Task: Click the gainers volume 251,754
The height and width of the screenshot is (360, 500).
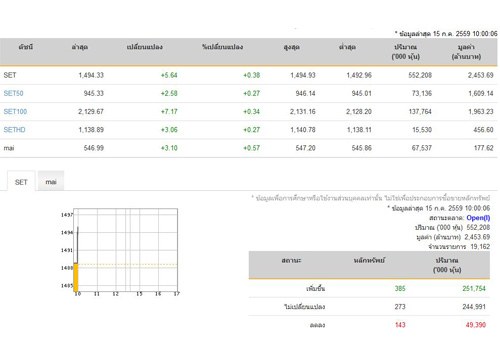Action: 474,288
